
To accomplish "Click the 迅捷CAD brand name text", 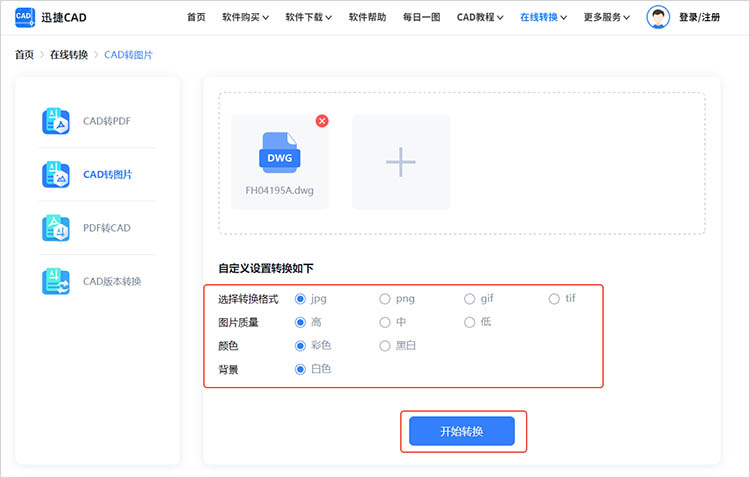I will 64,18.
